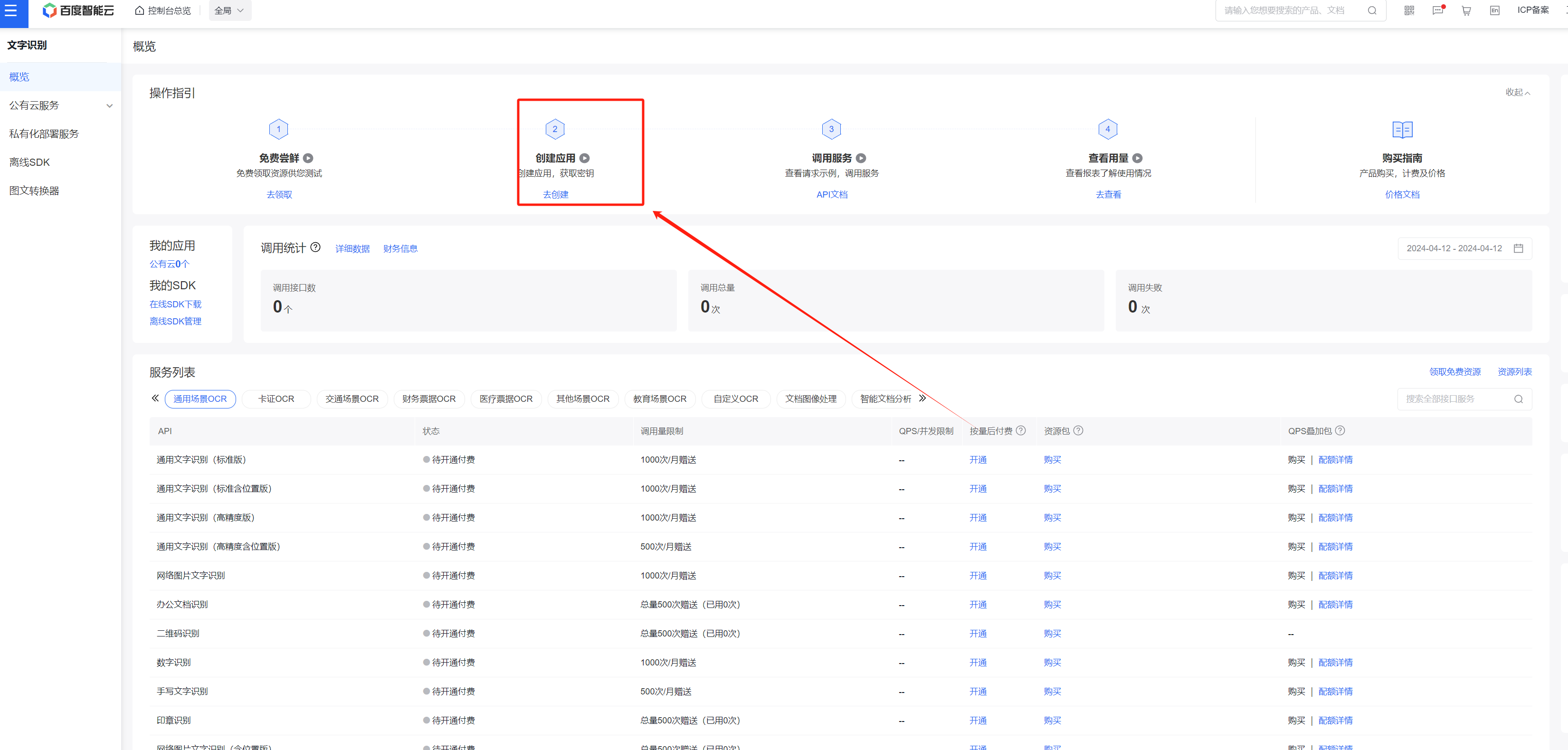This screenshot has width=1568, height=750.
Task: Click the Baidu AI Cloud logo
Action: (x=78, y=10)
